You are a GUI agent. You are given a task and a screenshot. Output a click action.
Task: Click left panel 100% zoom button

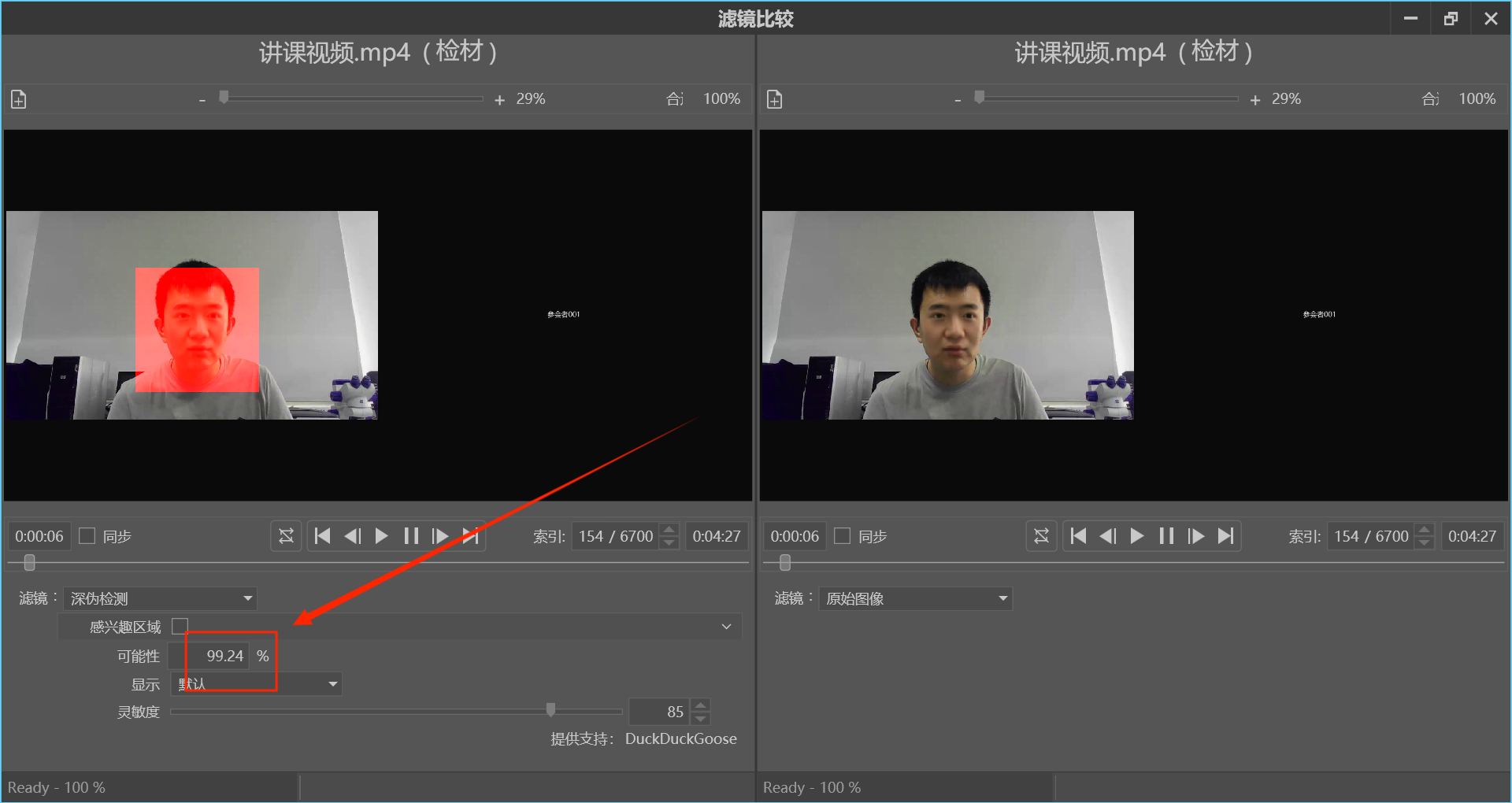[x=721, y=99]
